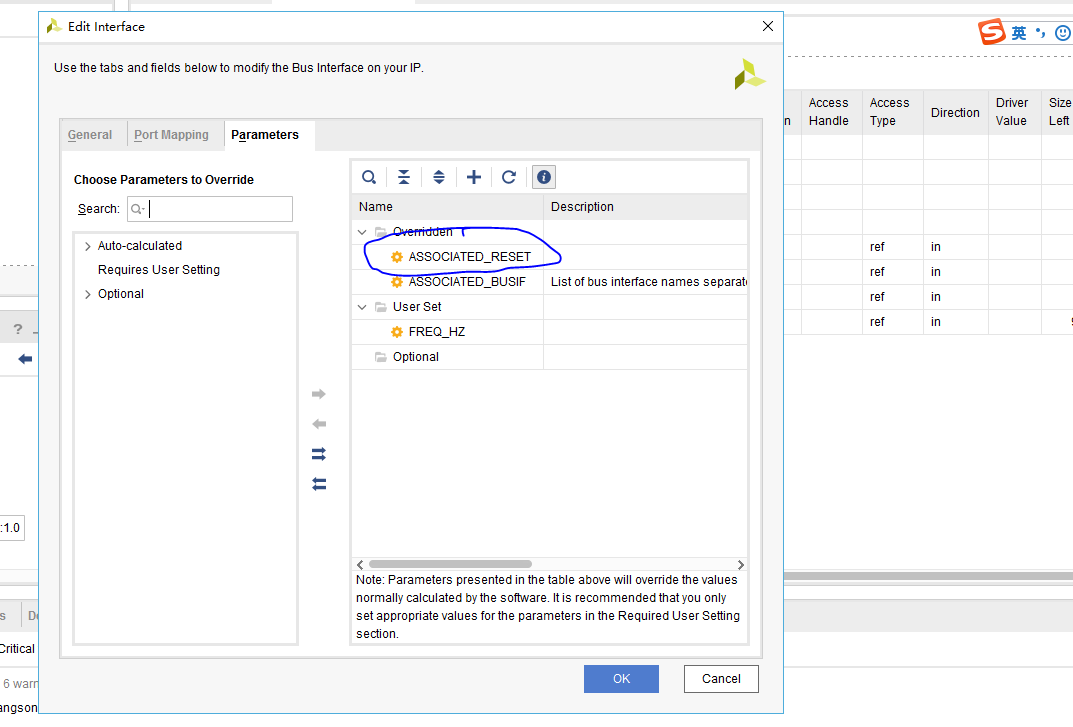
Task: Move all parameters right with double arrow
Action: click(x=318, y=453)
